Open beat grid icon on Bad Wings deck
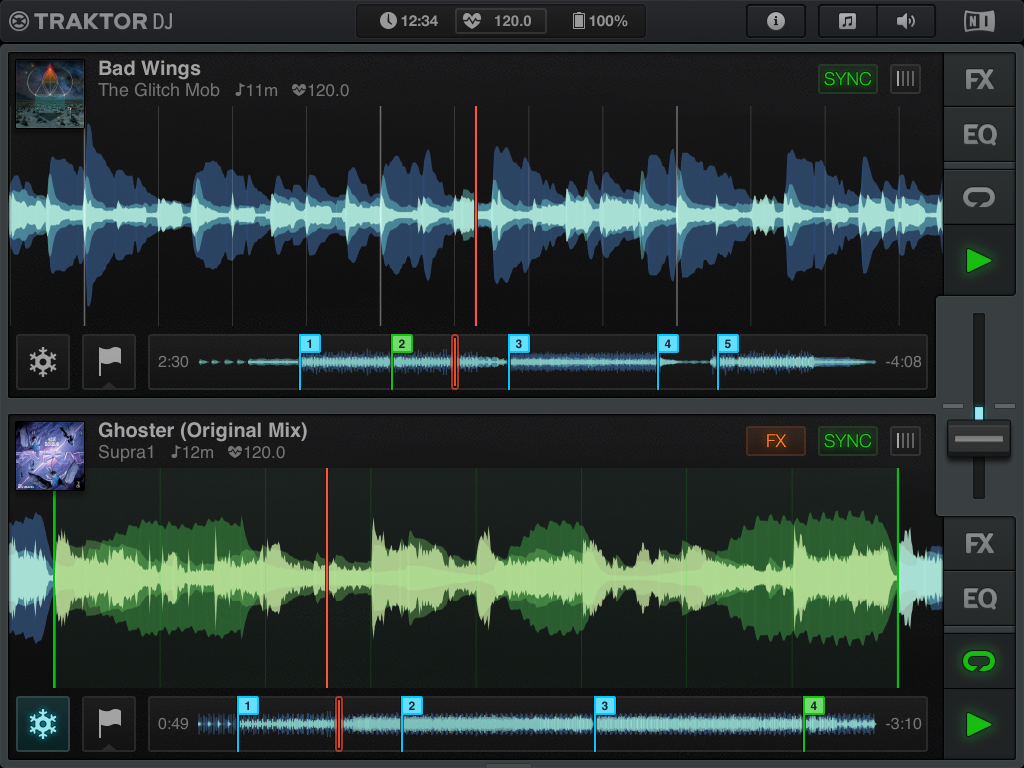Screen dimensions: 1024x768 pyautogui.click(x=905, y=79)
